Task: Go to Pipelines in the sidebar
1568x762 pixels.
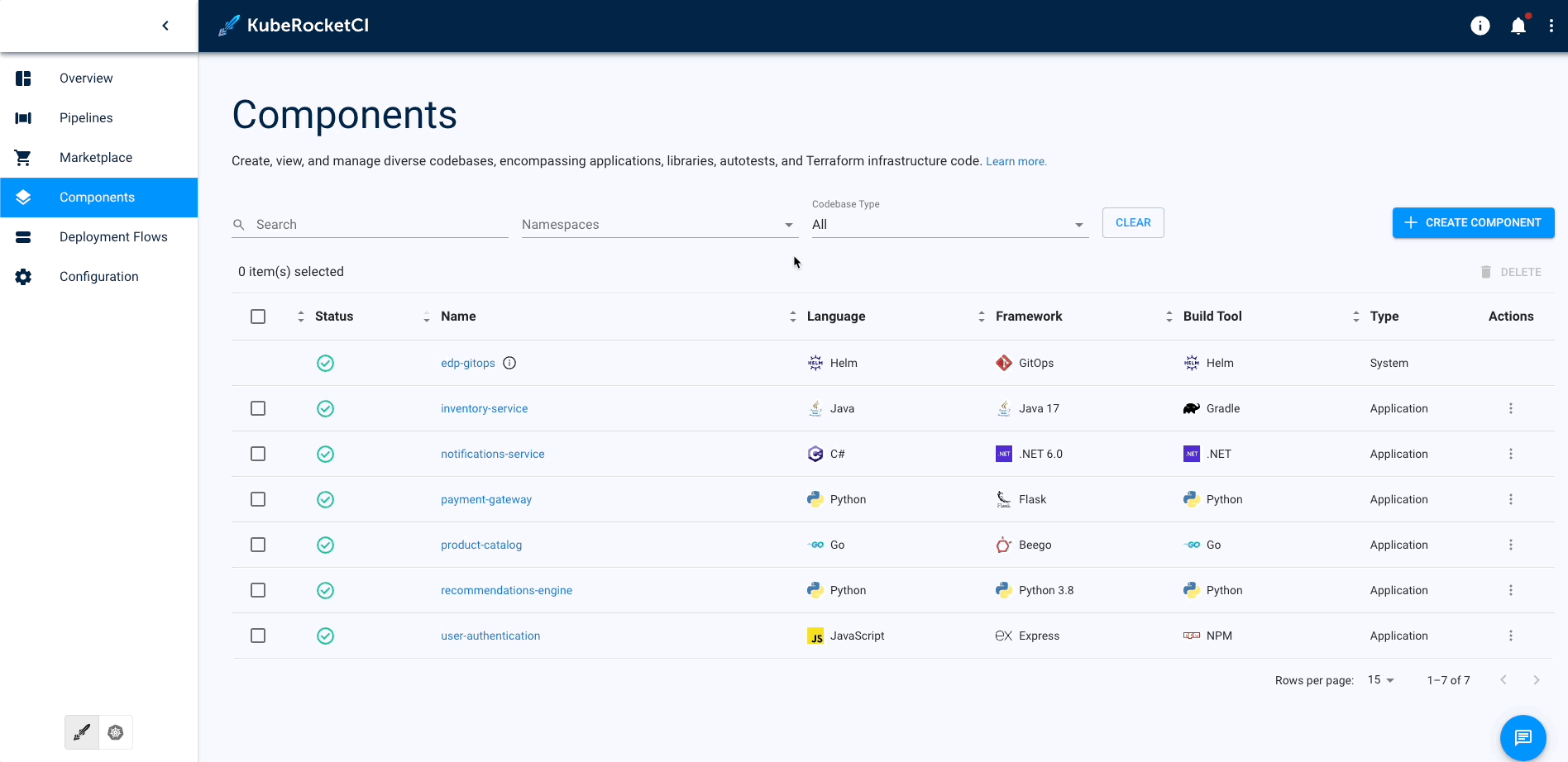Action: click(86, 118)
